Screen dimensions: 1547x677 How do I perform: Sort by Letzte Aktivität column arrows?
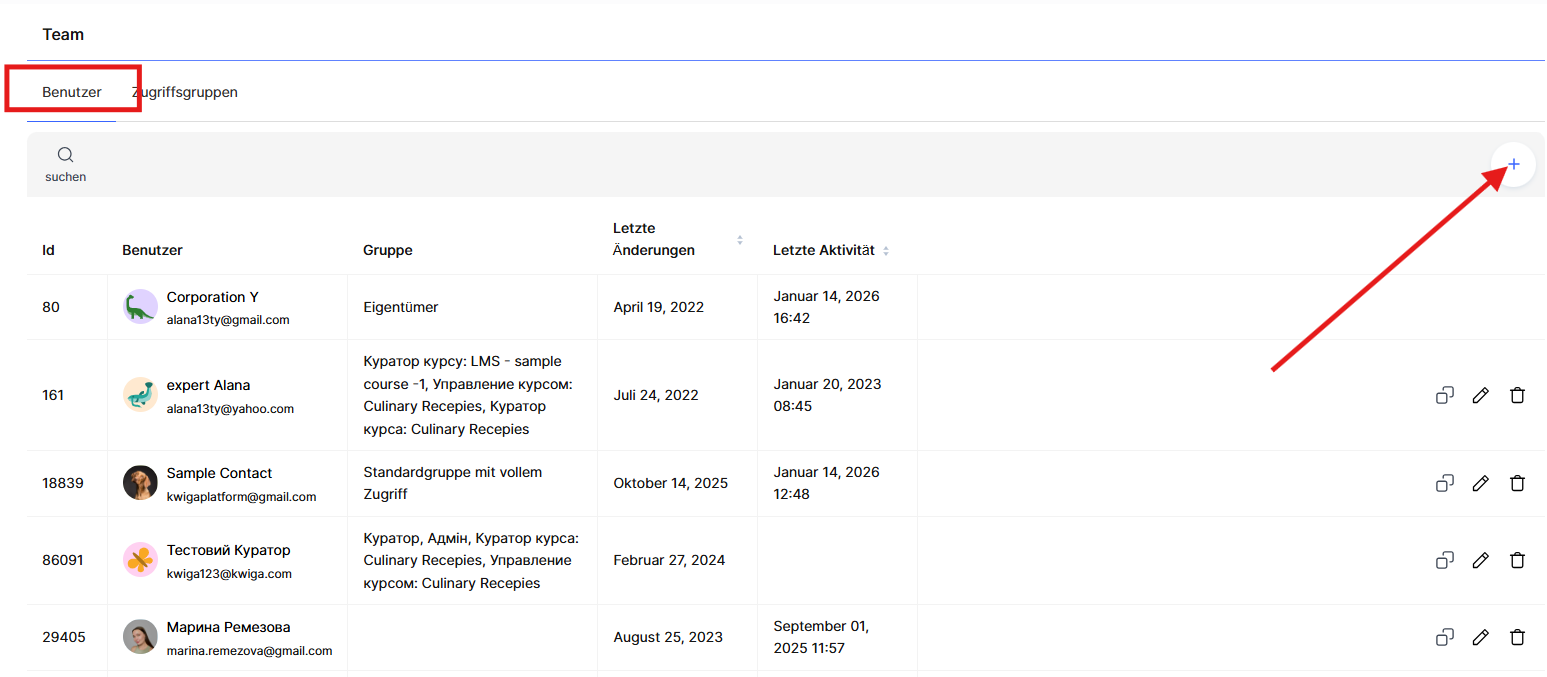point(886,251)
